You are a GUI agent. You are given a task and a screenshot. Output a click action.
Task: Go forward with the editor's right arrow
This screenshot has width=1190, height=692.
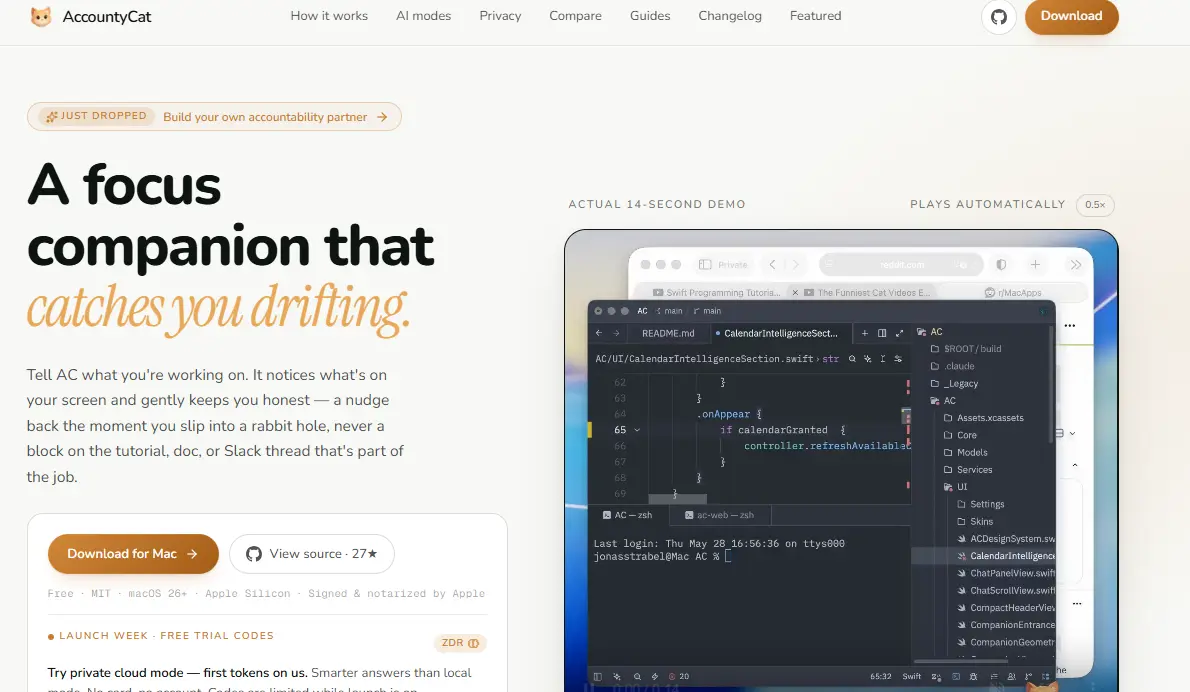coord(616,333)
